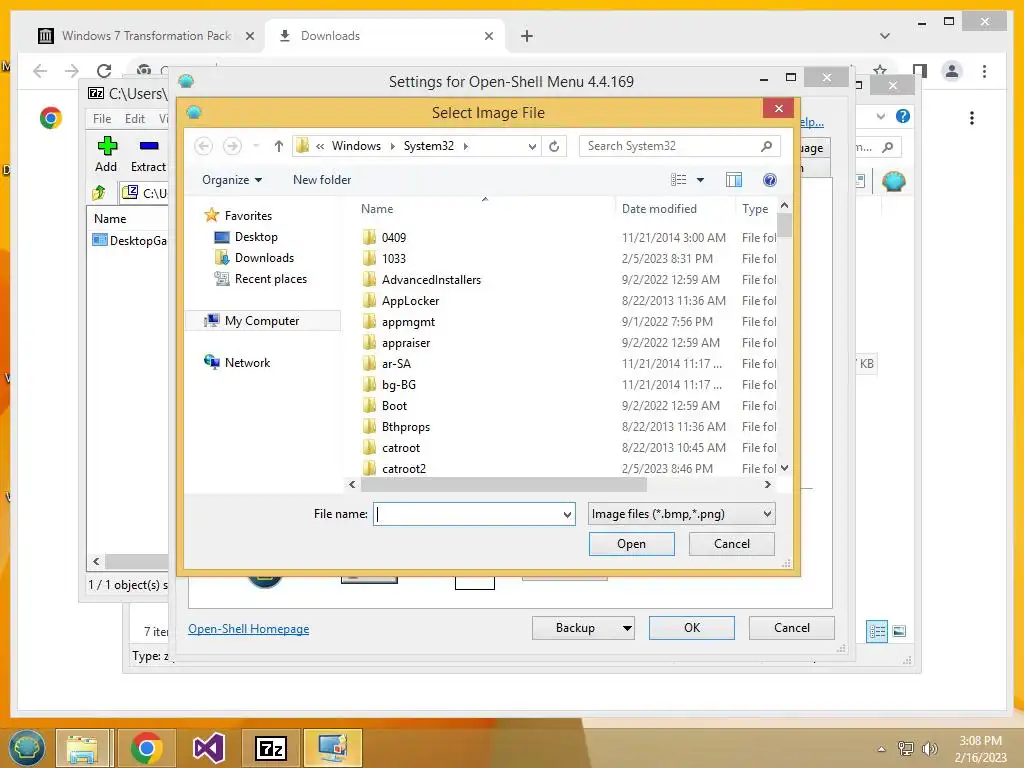Click volume speaker icon in system tray

coord(929,749)
